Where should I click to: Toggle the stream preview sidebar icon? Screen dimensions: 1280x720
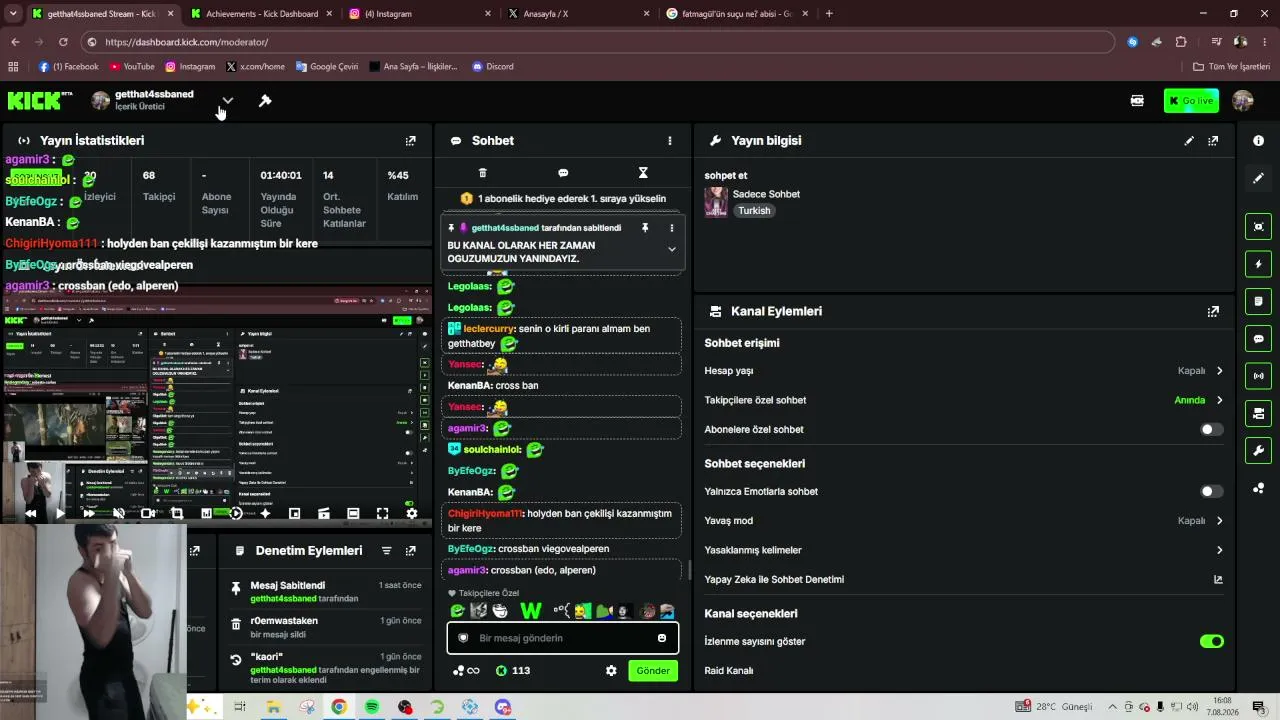coord(1258,227)
